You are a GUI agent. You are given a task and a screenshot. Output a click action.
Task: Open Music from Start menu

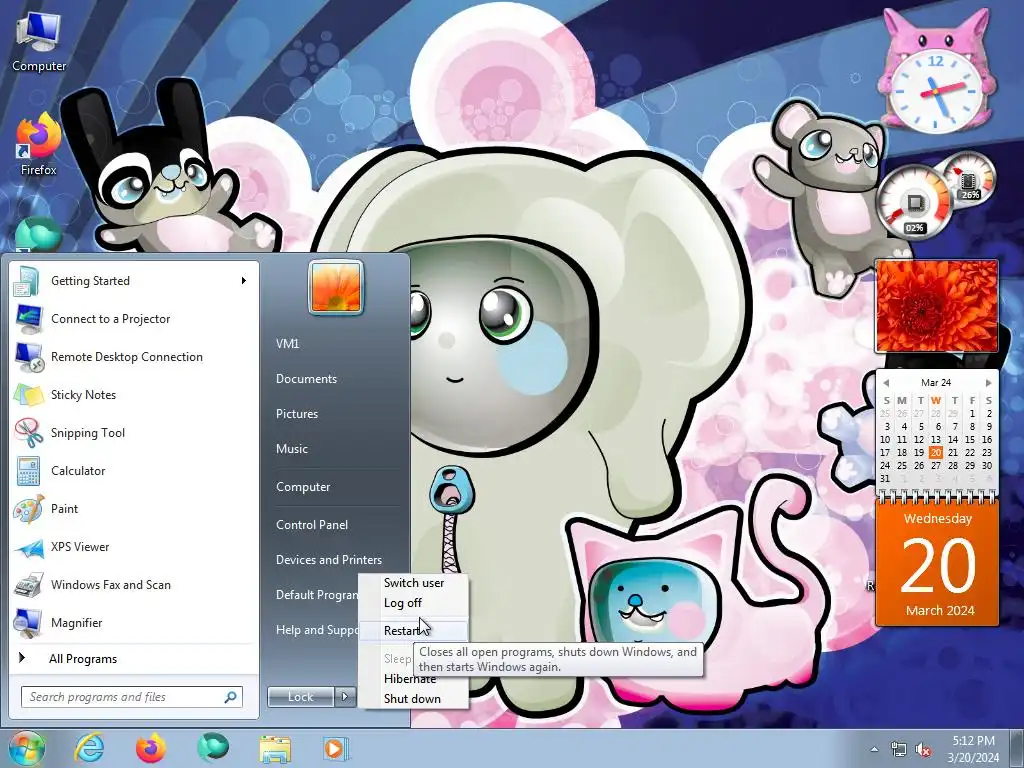(x=292, y=449)
